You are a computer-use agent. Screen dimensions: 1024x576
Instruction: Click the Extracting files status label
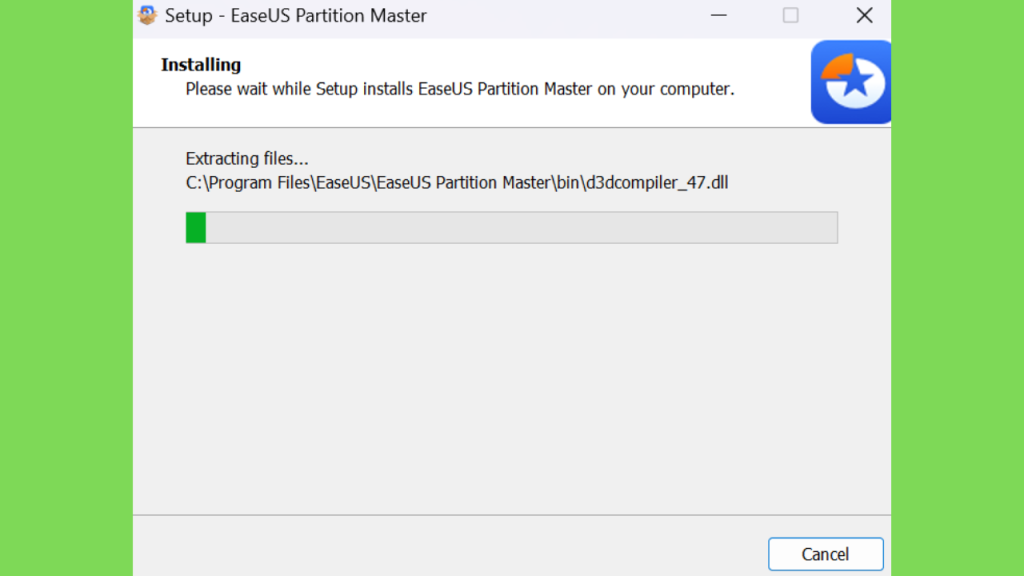pyautogui.click(x=247, y=159)
